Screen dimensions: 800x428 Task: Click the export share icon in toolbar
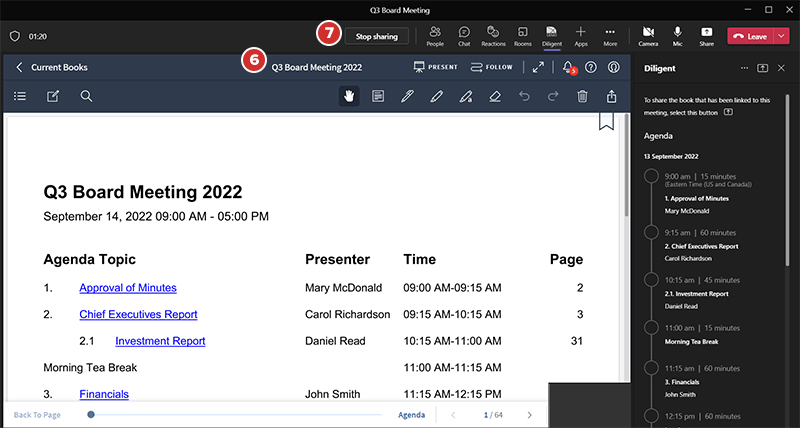pyautogui.click(x=612, y=96)
